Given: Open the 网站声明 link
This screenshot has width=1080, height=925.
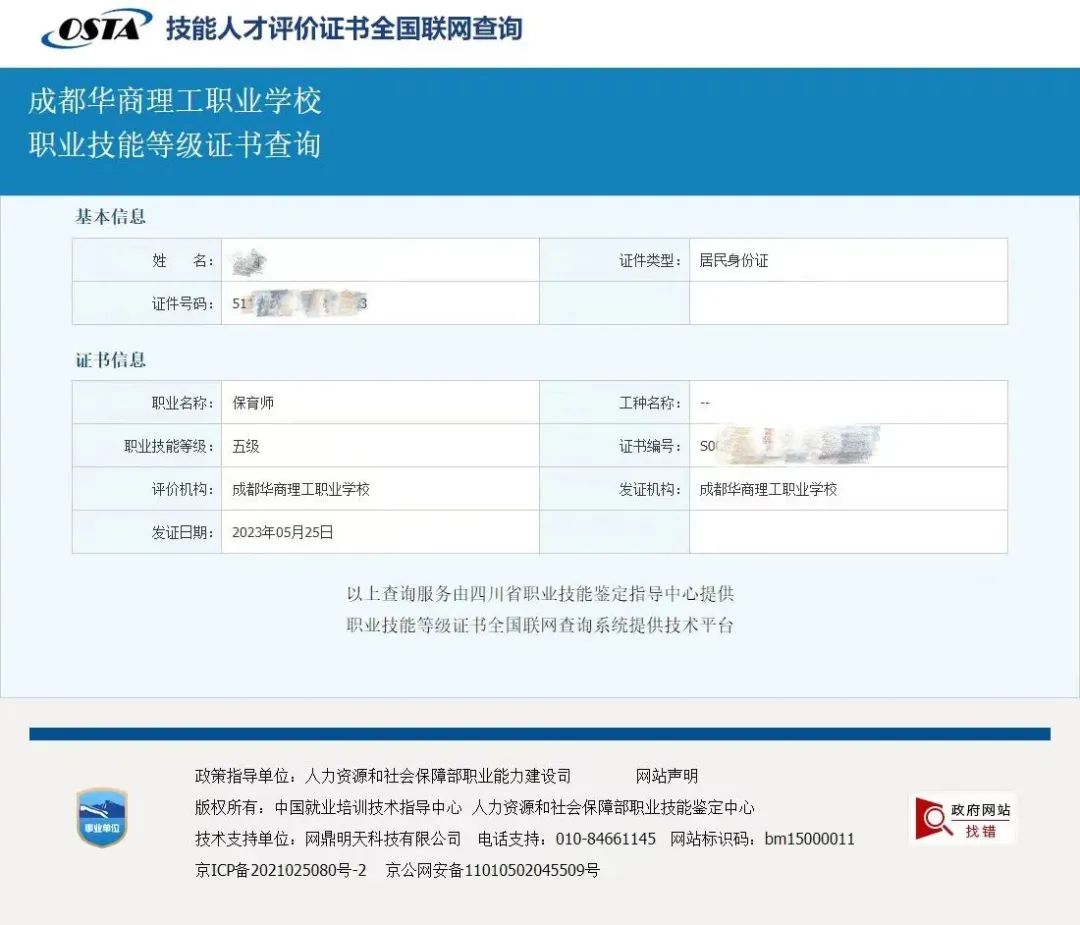Looking at the screenshot, I should click(667, 776).
